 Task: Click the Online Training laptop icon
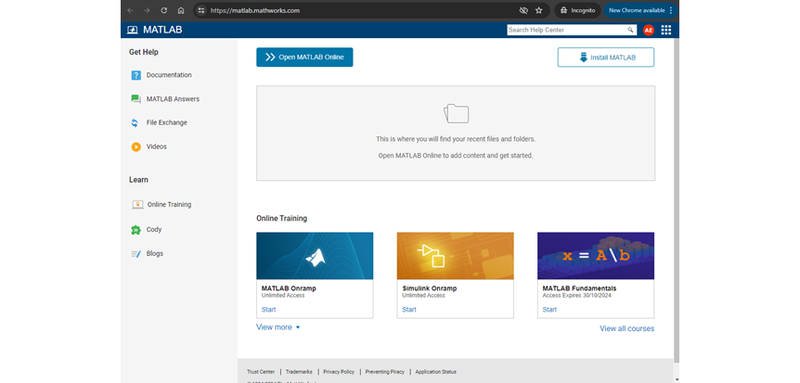click(137, 205)
